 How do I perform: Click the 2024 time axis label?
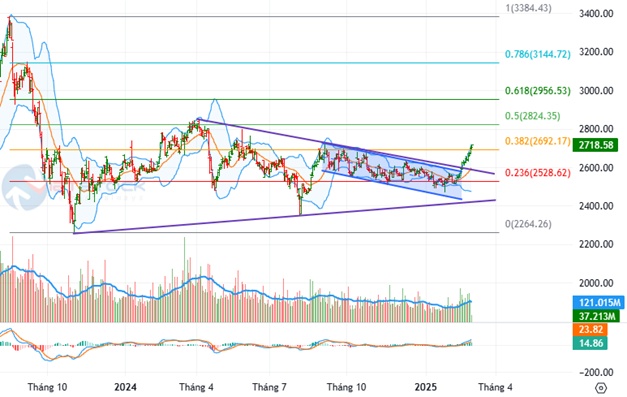[x=125, y=387]
